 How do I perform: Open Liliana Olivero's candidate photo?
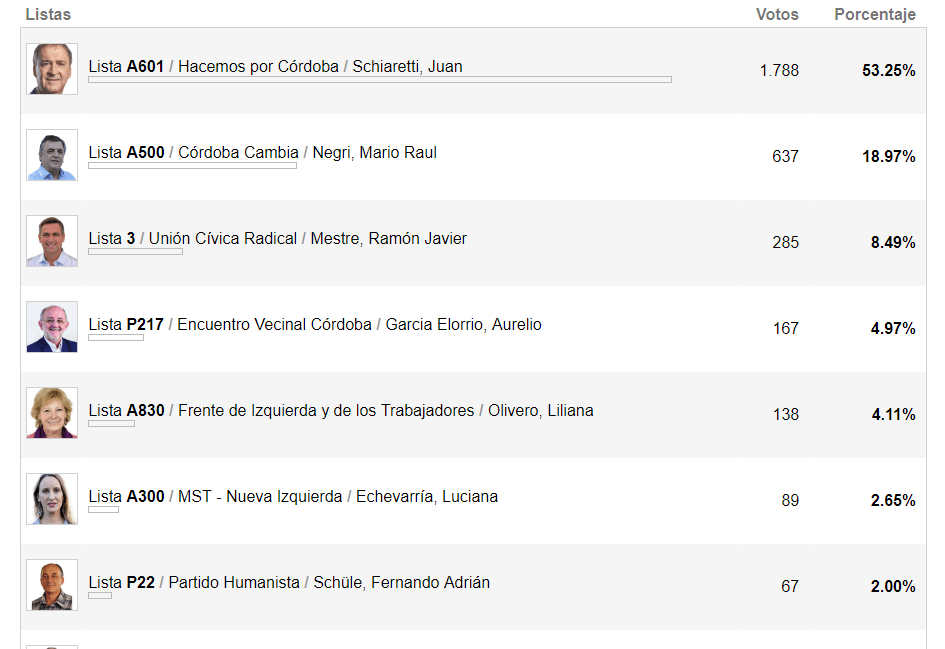[52, 413]
